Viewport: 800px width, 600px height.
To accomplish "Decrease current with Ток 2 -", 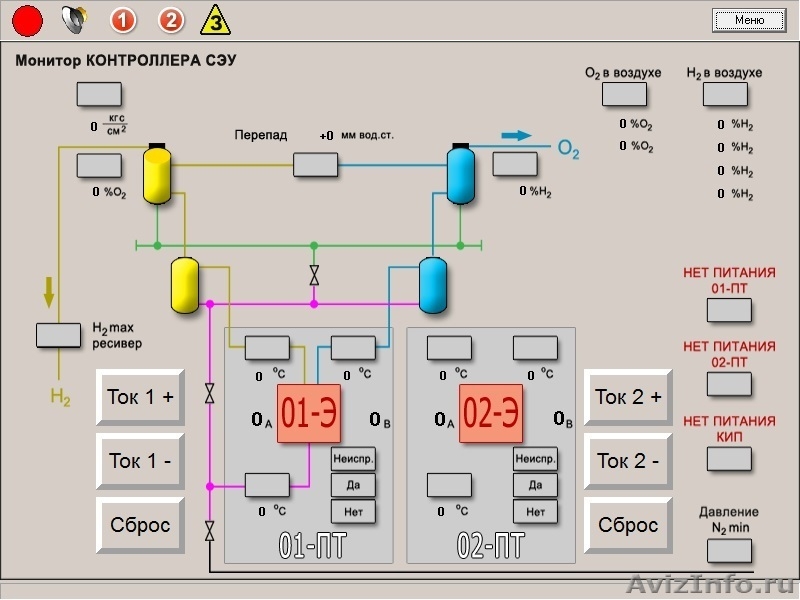I will tap(628, 461).
